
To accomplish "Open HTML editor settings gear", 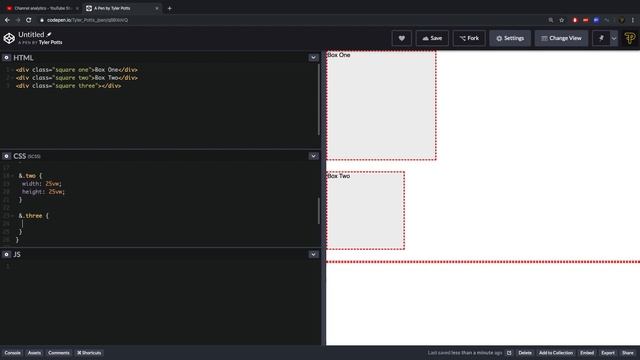I will coord(6,58).
